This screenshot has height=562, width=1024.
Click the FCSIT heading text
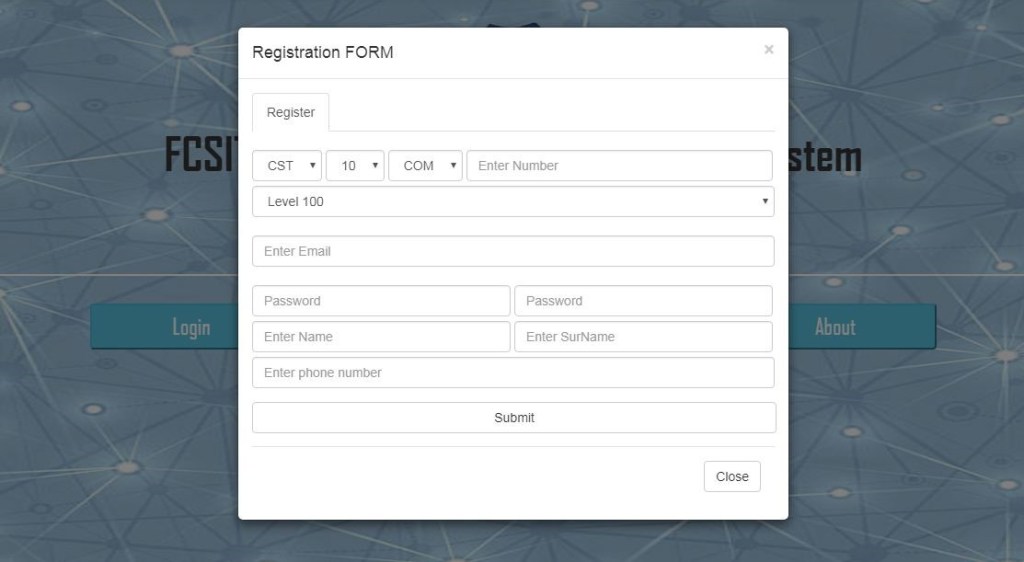(x=199, y=157)
